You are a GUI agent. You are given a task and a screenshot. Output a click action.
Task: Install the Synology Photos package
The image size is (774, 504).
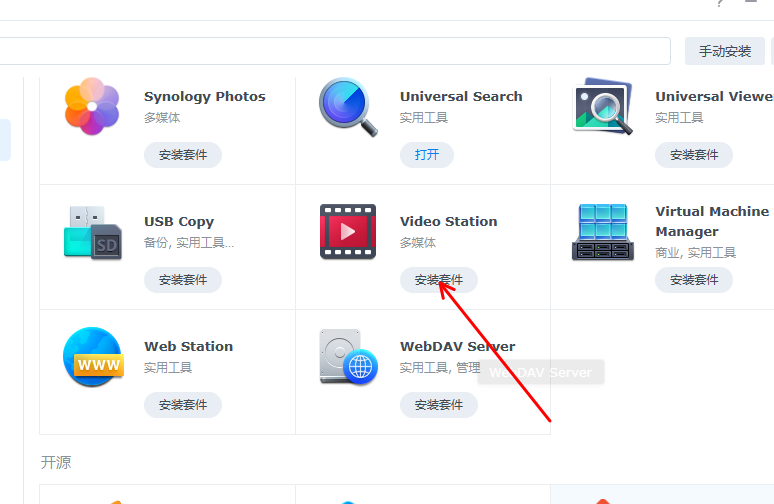(x=183, y=155)
